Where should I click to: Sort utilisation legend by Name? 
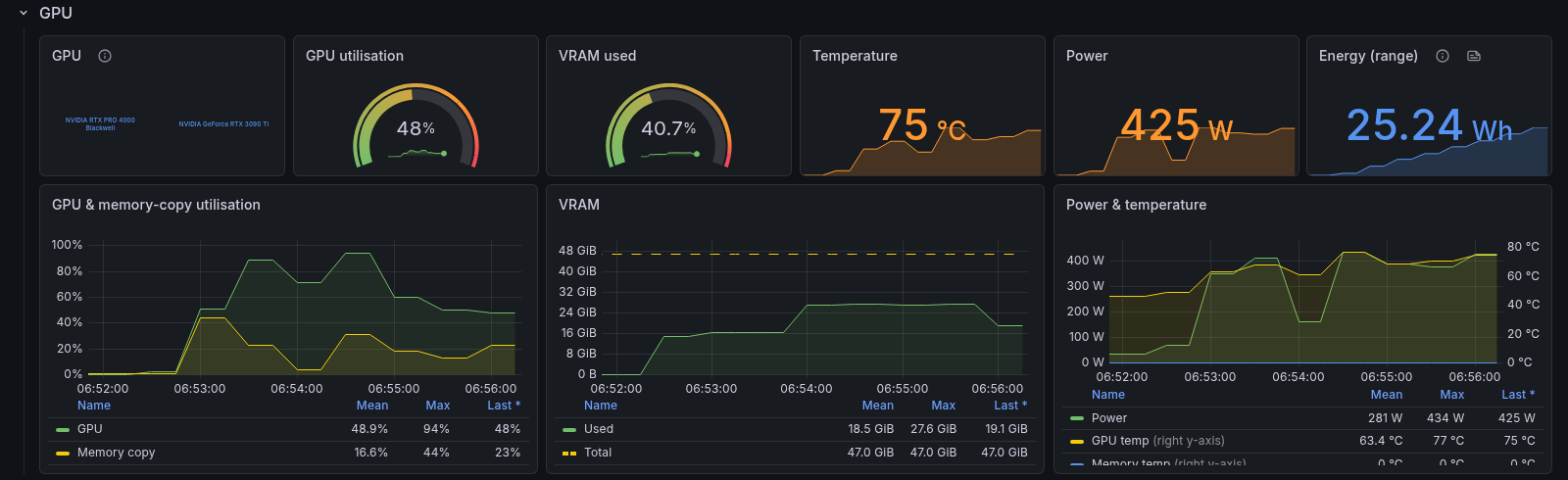point(94,406)
